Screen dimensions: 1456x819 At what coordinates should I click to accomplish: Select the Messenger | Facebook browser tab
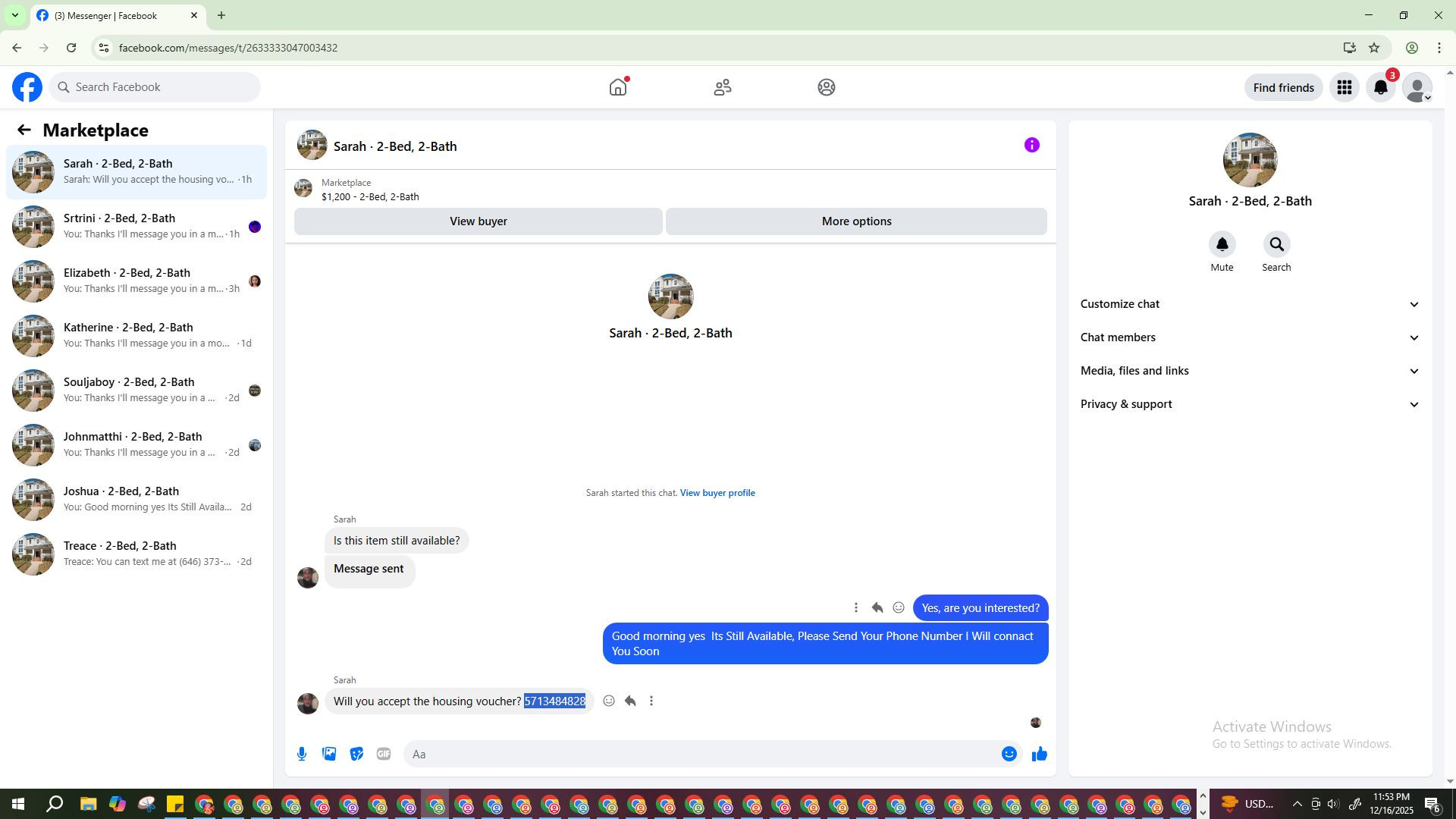[118, 15]
